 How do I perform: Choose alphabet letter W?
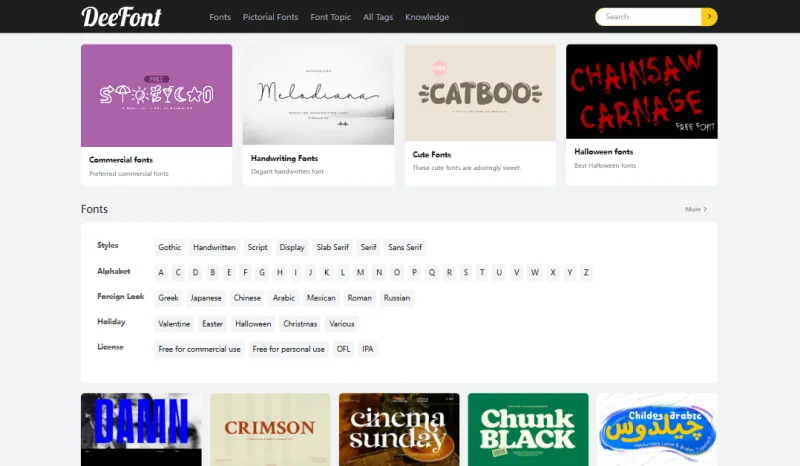coord(535,273)
